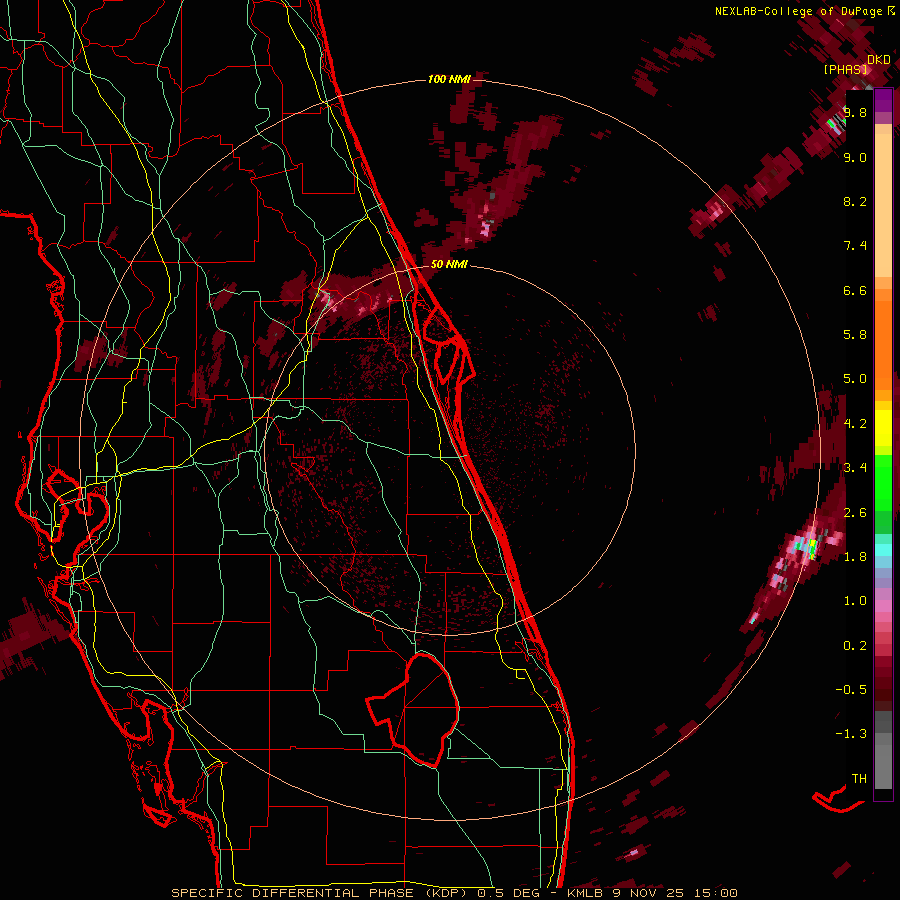900x900 pixels.
Task: Click the 100 NMI range ring label
Action: (449, 79)
